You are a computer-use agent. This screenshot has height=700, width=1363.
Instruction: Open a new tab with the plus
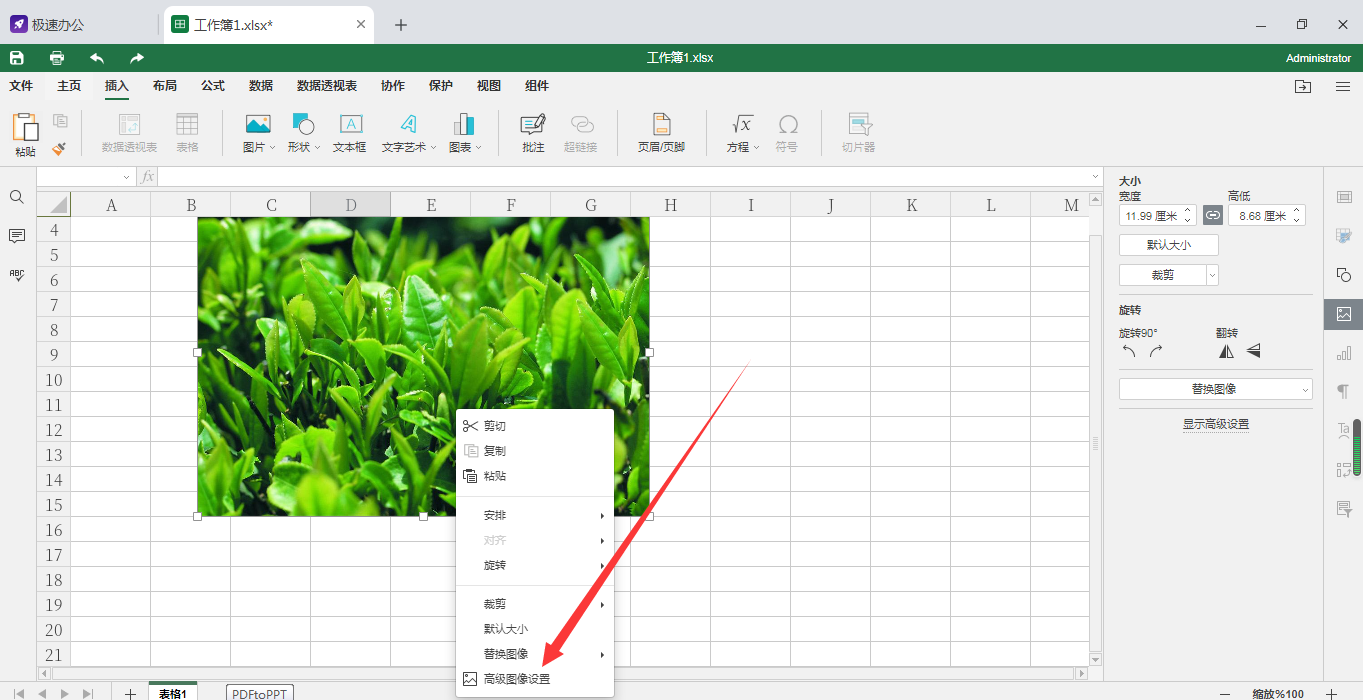coord(401,25)
